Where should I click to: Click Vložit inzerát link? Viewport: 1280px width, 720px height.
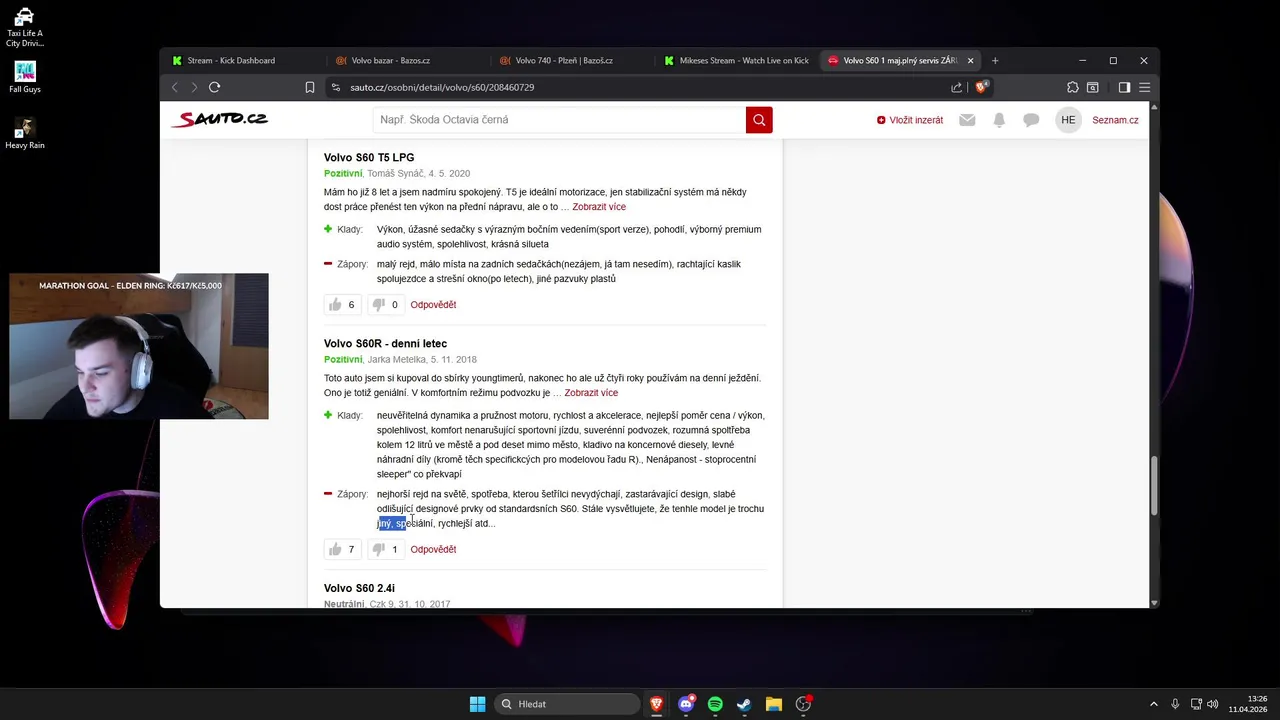[x=910, y=120]
